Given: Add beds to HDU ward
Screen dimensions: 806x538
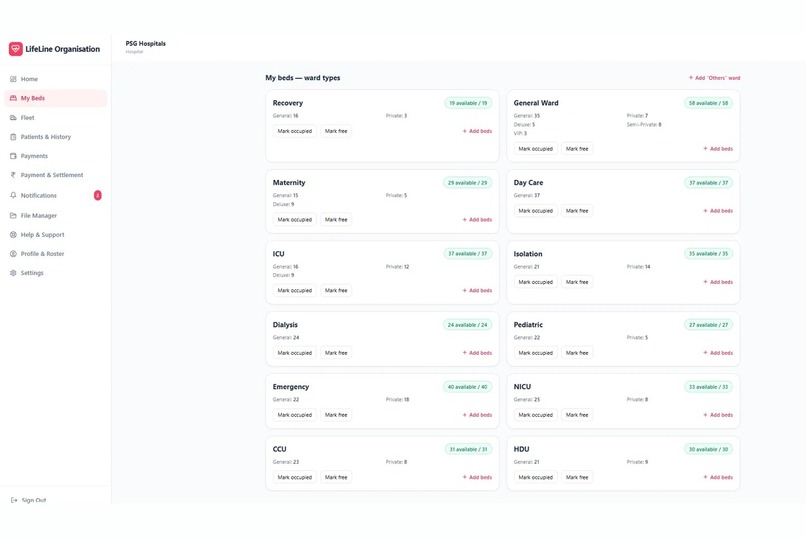Looking at the screenshot, I should (718, 477).
